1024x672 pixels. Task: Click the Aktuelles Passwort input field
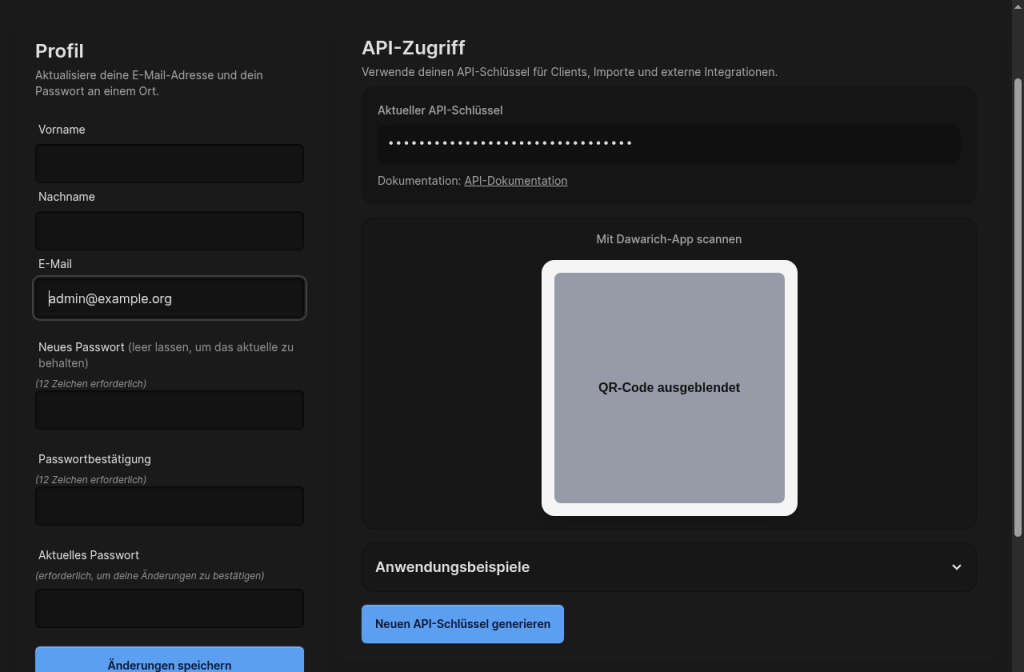169,609
